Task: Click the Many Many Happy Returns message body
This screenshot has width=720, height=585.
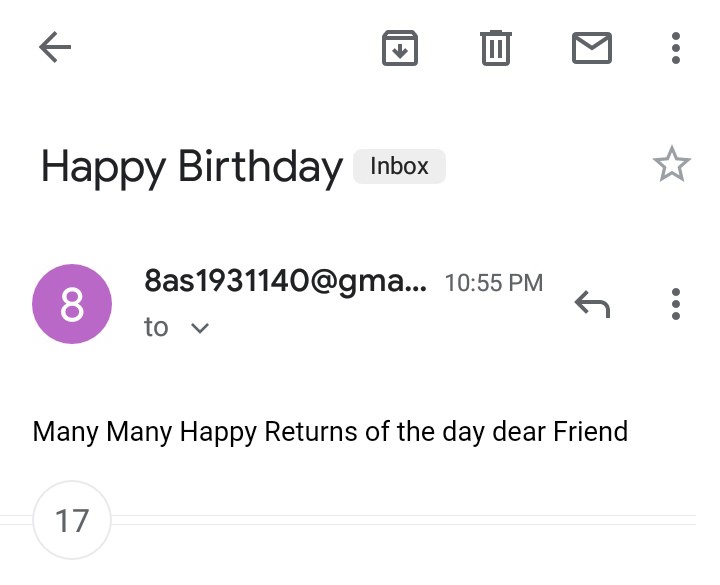Action: click(x=330, y=433)
